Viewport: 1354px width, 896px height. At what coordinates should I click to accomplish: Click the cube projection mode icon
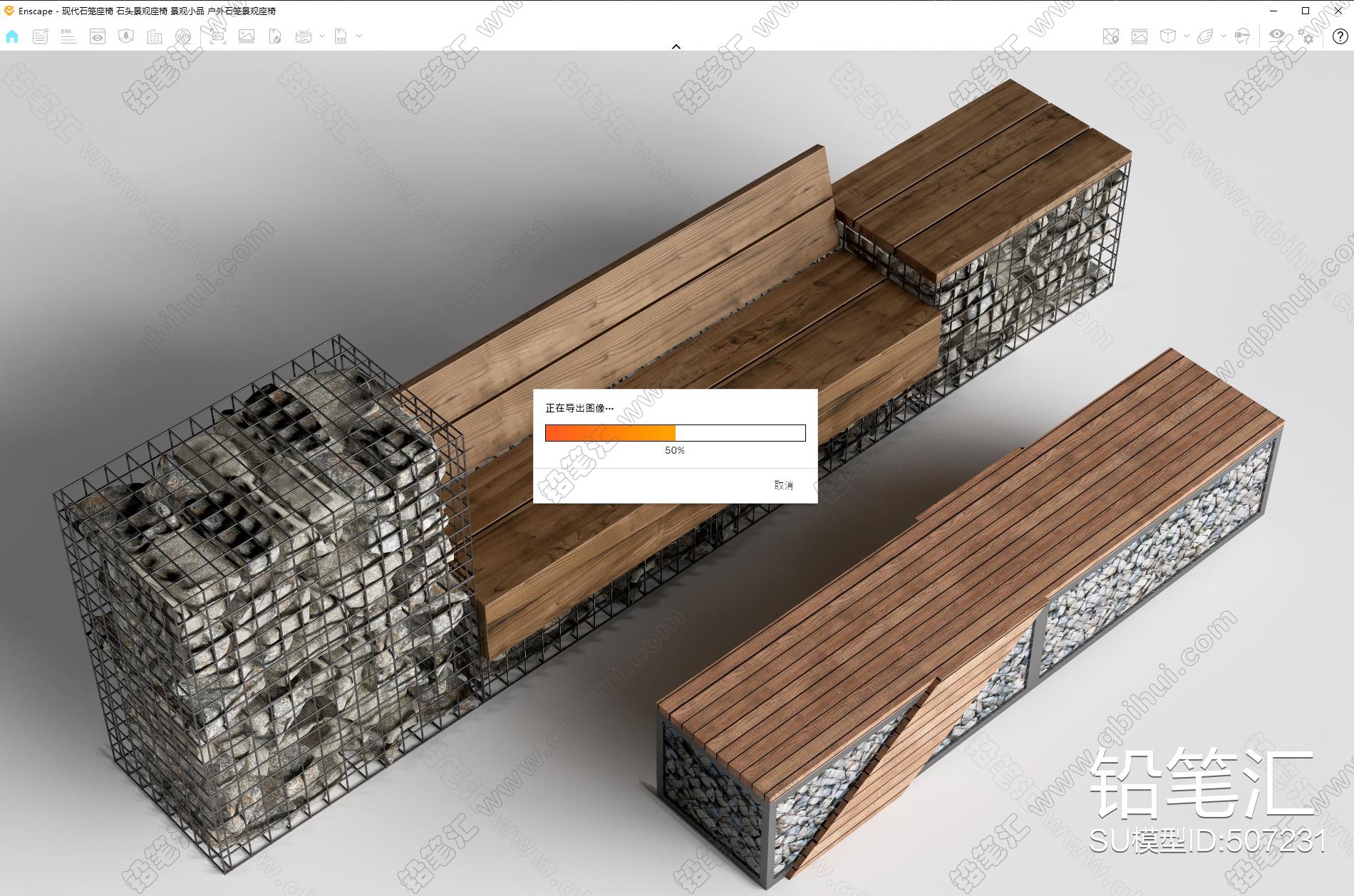click(1168, 36)
